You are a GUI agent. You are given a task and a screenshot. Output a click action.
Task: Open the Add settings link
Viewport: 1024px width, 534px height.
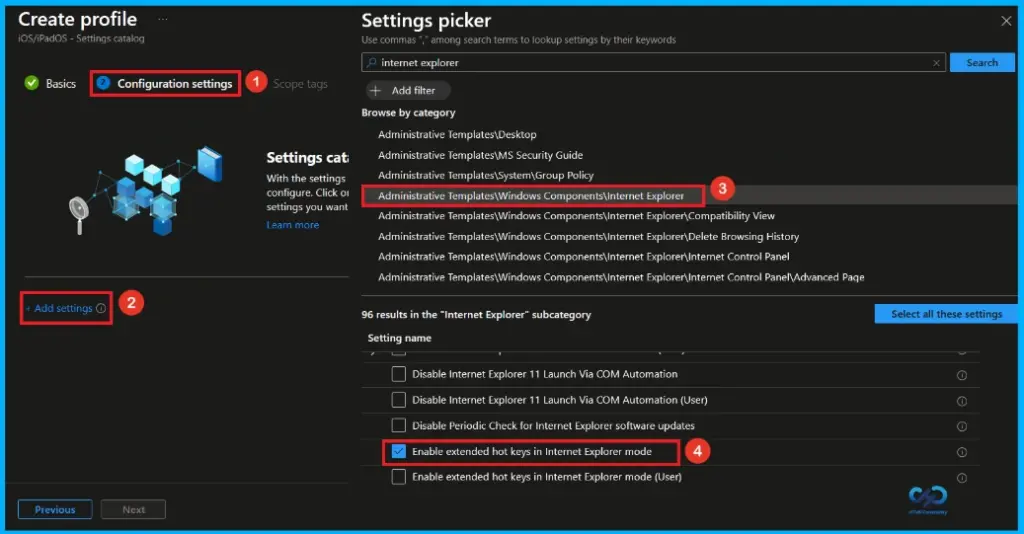63,308
